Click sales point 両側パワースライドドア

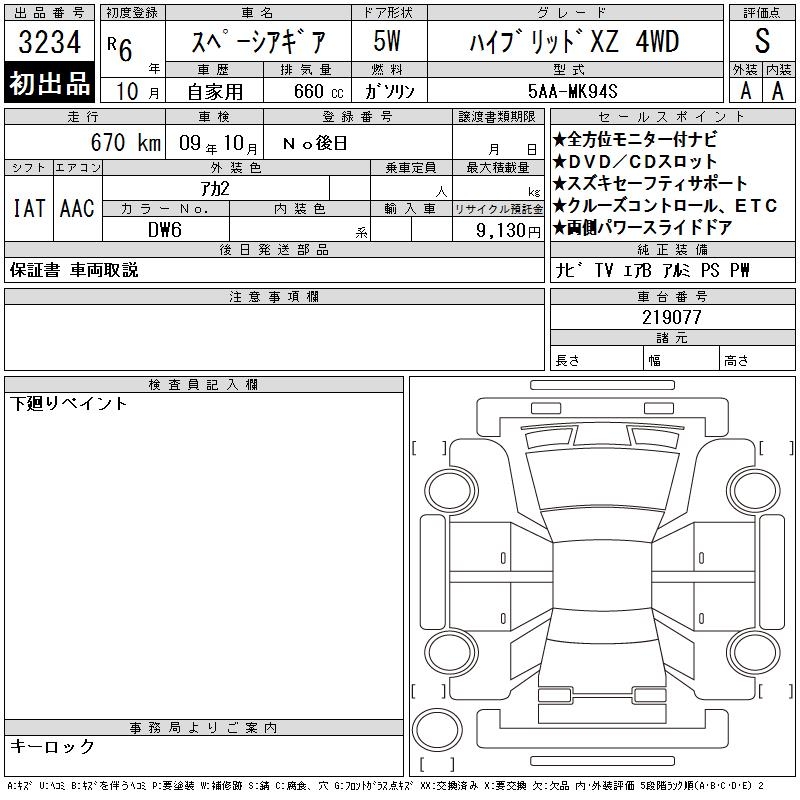[643, 228]
